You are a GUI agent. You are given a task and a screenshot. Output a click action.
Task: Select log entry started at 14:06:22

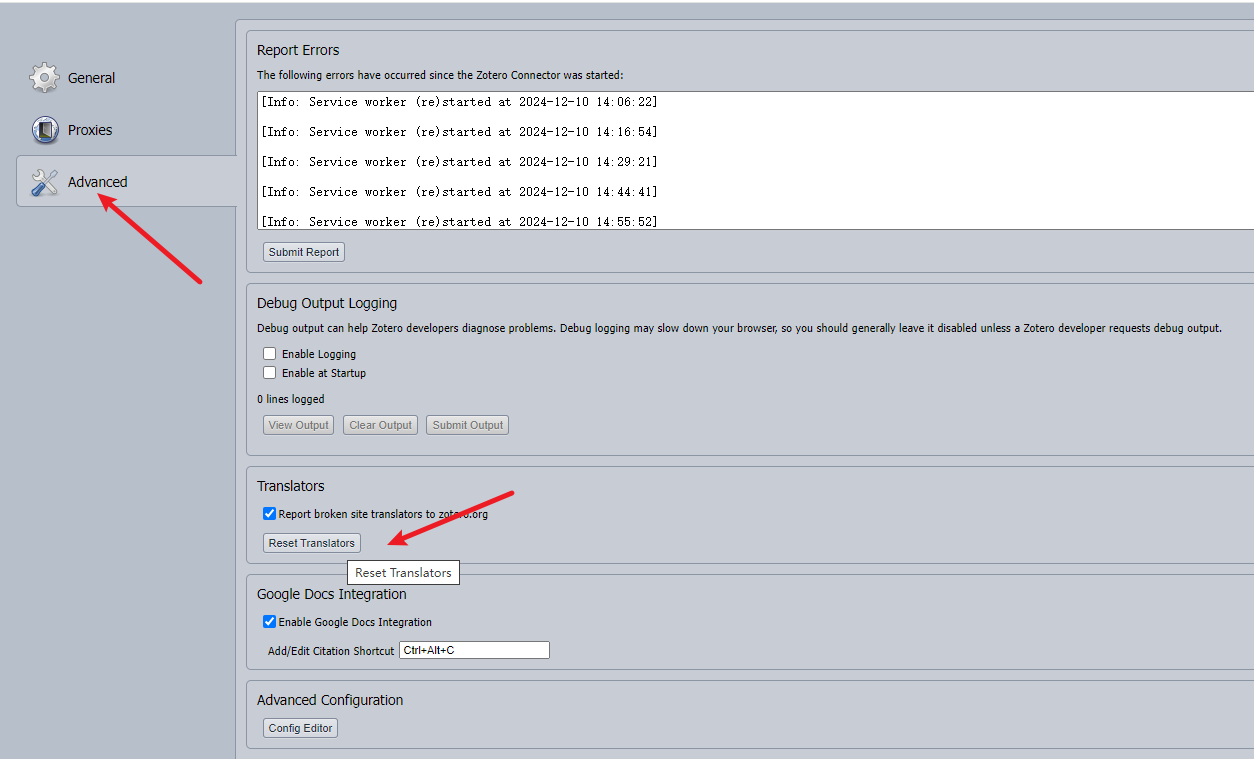point(459,102)
